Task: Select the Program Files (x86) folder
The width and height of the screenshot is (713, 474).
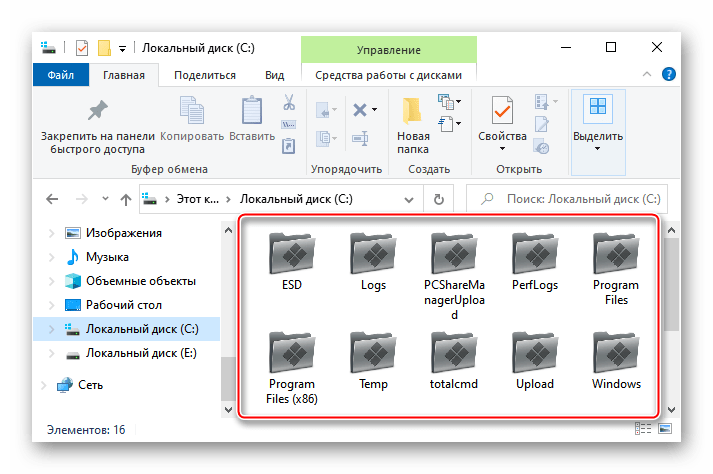Action: pos(292,368)
